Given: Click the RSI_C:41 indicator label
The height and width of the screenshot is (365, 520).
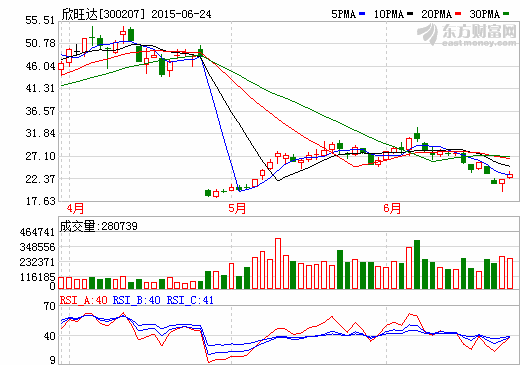Looking at the screenshot, I should click(190, 300).
